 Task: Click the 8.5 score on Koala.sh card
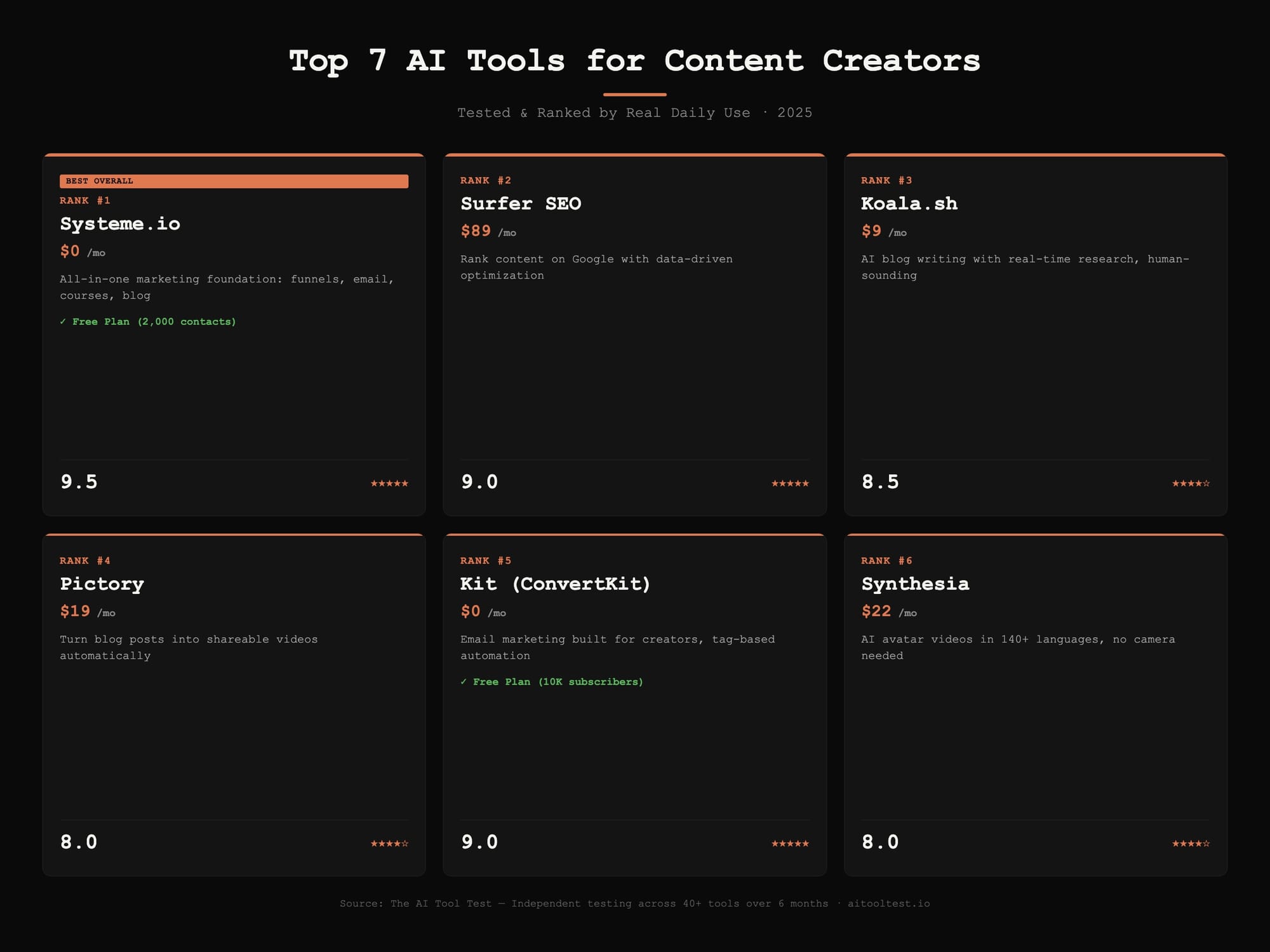(x=880, y=482)
